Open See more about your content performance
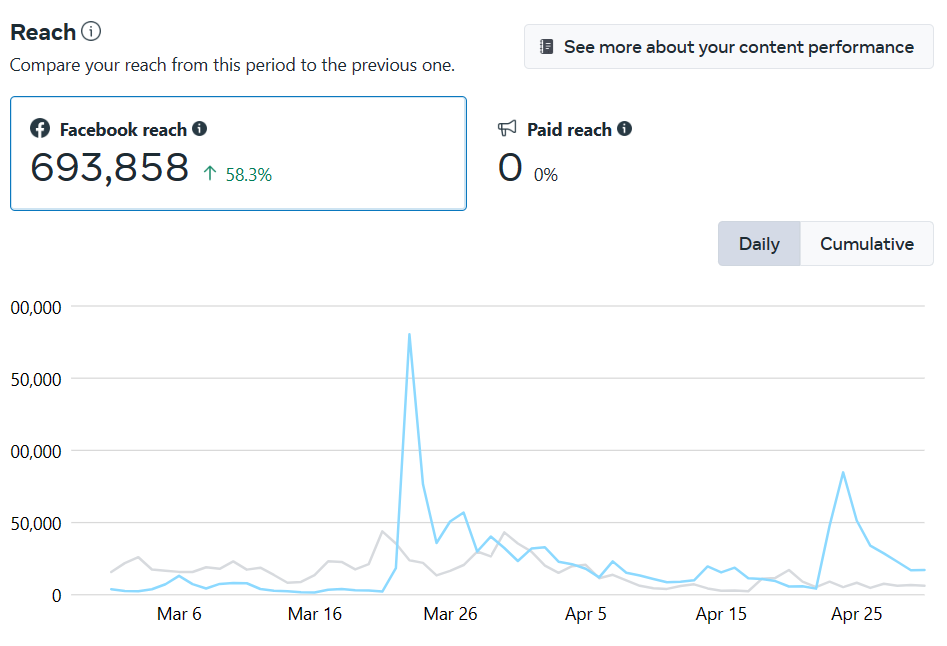947x646 pixels. click(728, 47)
